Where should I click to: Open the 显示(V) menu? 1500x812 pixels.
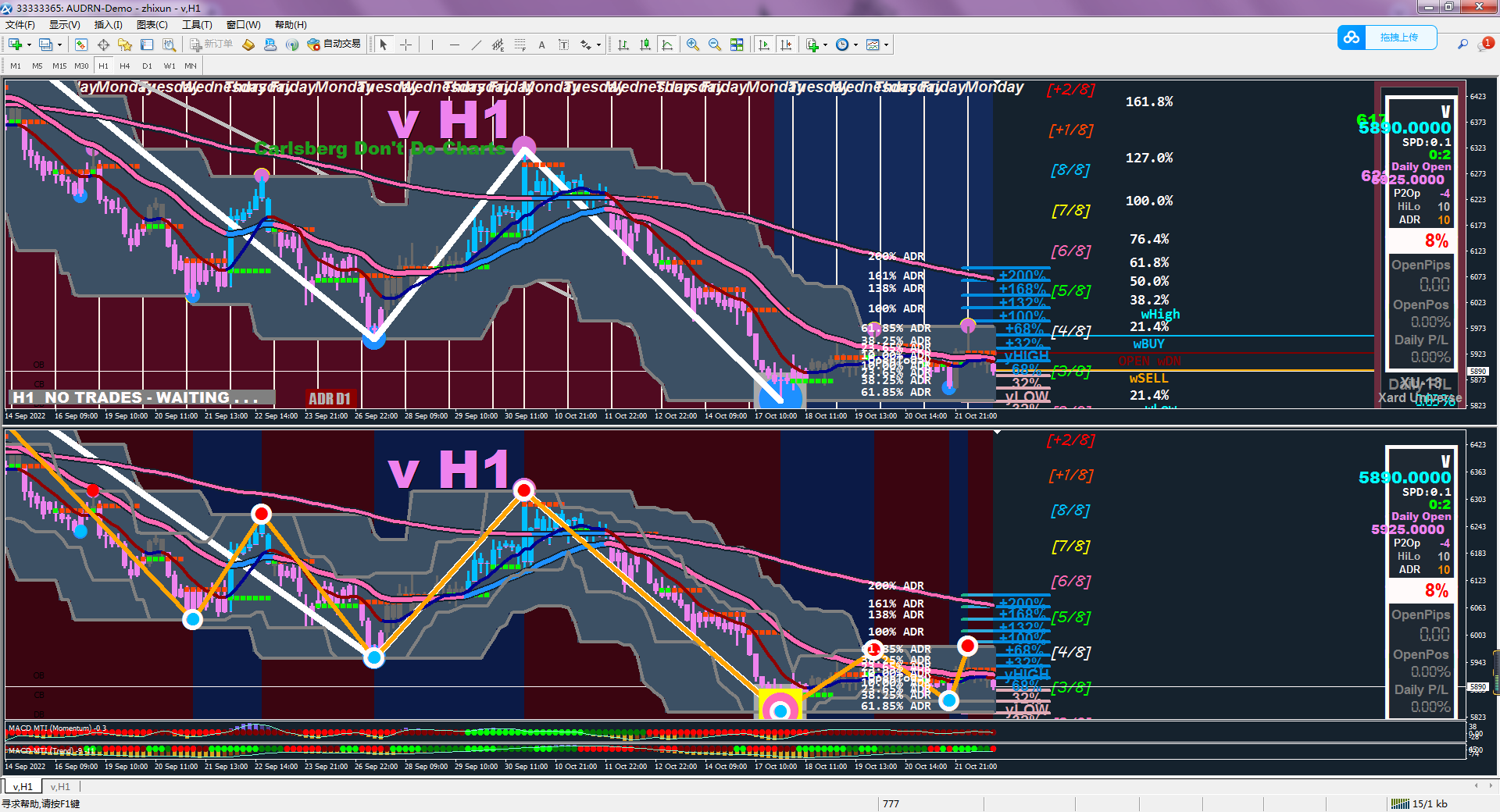point(65,25)
